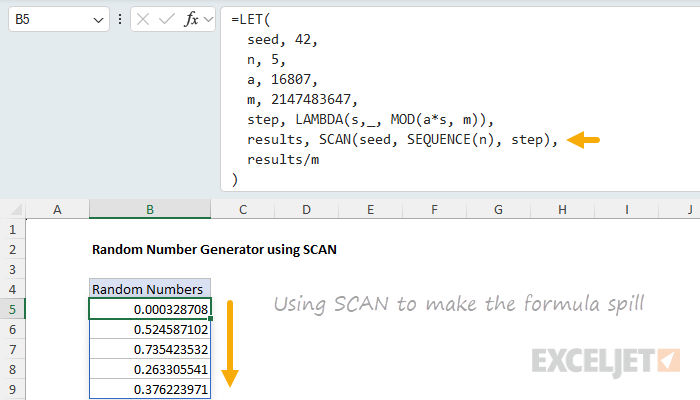The height and width of the screenshot is (400, 700).
Task: Open the Name Box dropdown arrow
Action: pos(98,20)
